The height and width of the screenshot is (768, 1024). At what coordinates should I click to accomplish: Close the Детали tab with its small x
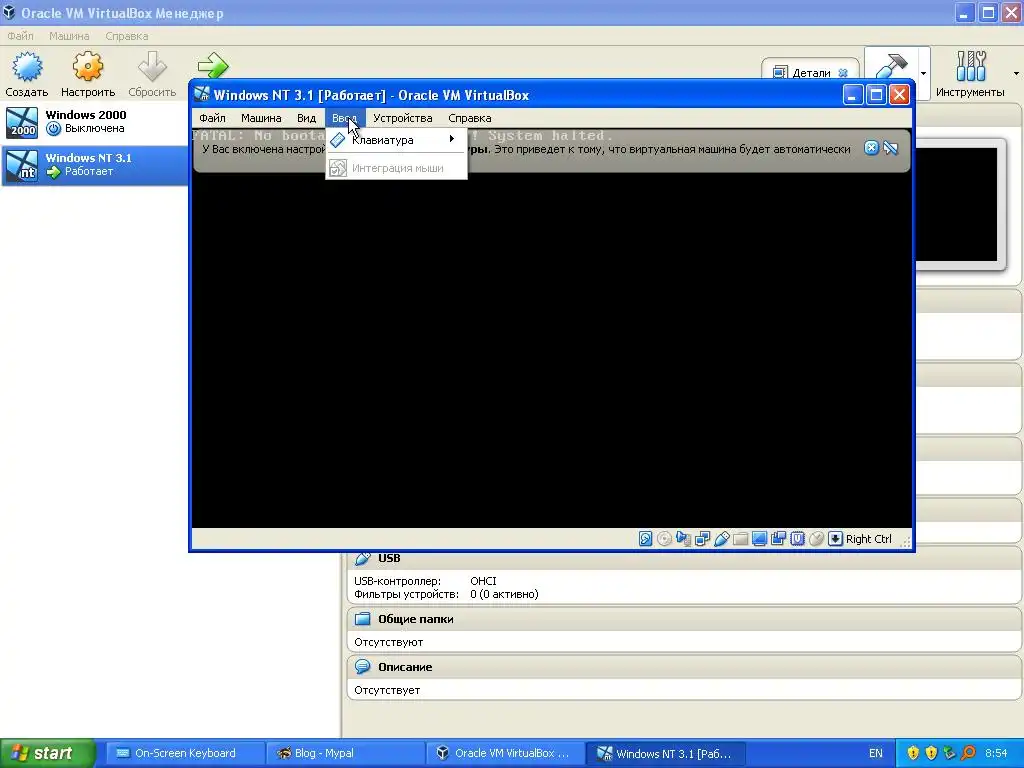point(843,73)
